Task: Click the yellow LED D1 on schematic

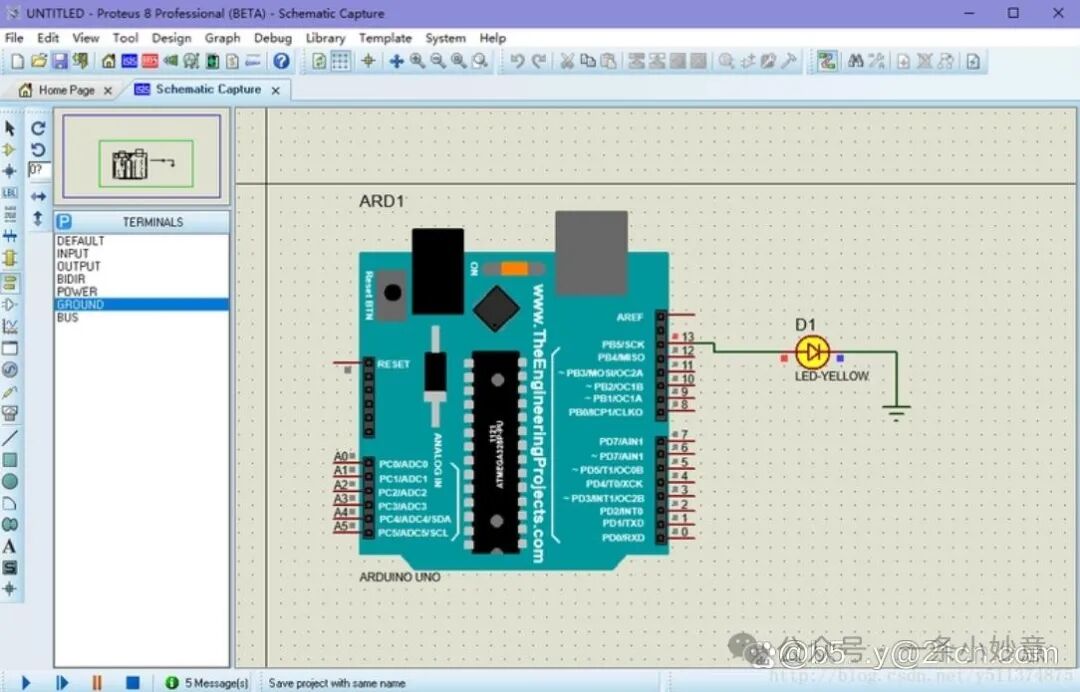Action: pos(812,352)
